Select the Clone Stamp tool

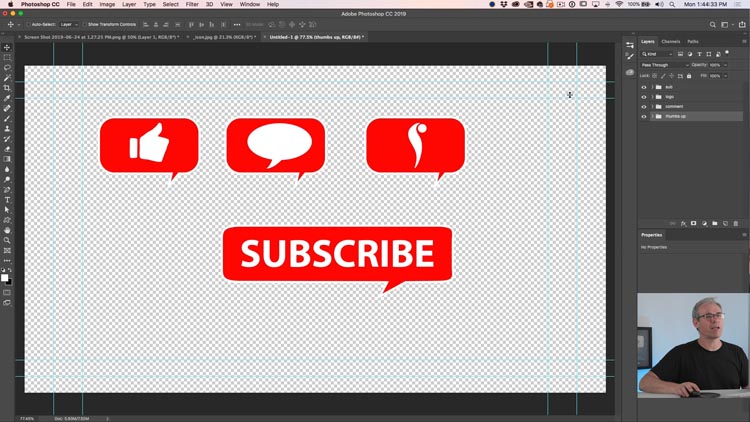pos(7,129)
